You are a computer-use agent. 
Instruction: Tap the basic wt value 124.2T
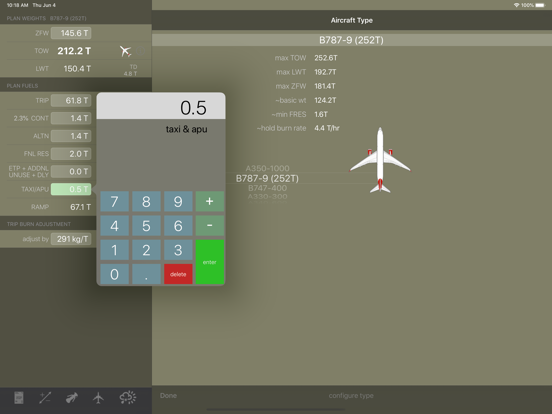coord(325,100)
